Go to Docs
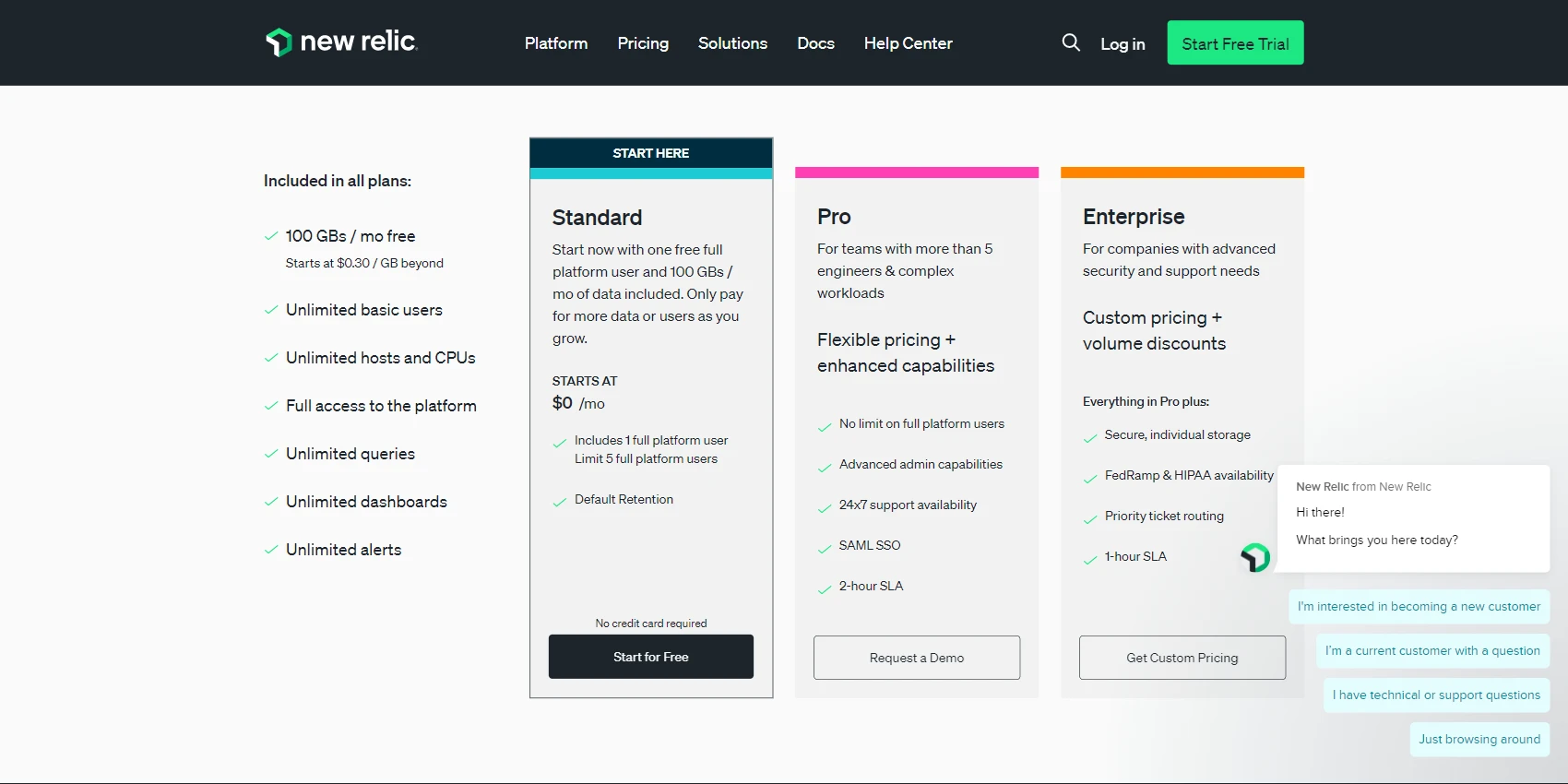The width and height of the screenshot is (1568, 784). pos(815,43)
